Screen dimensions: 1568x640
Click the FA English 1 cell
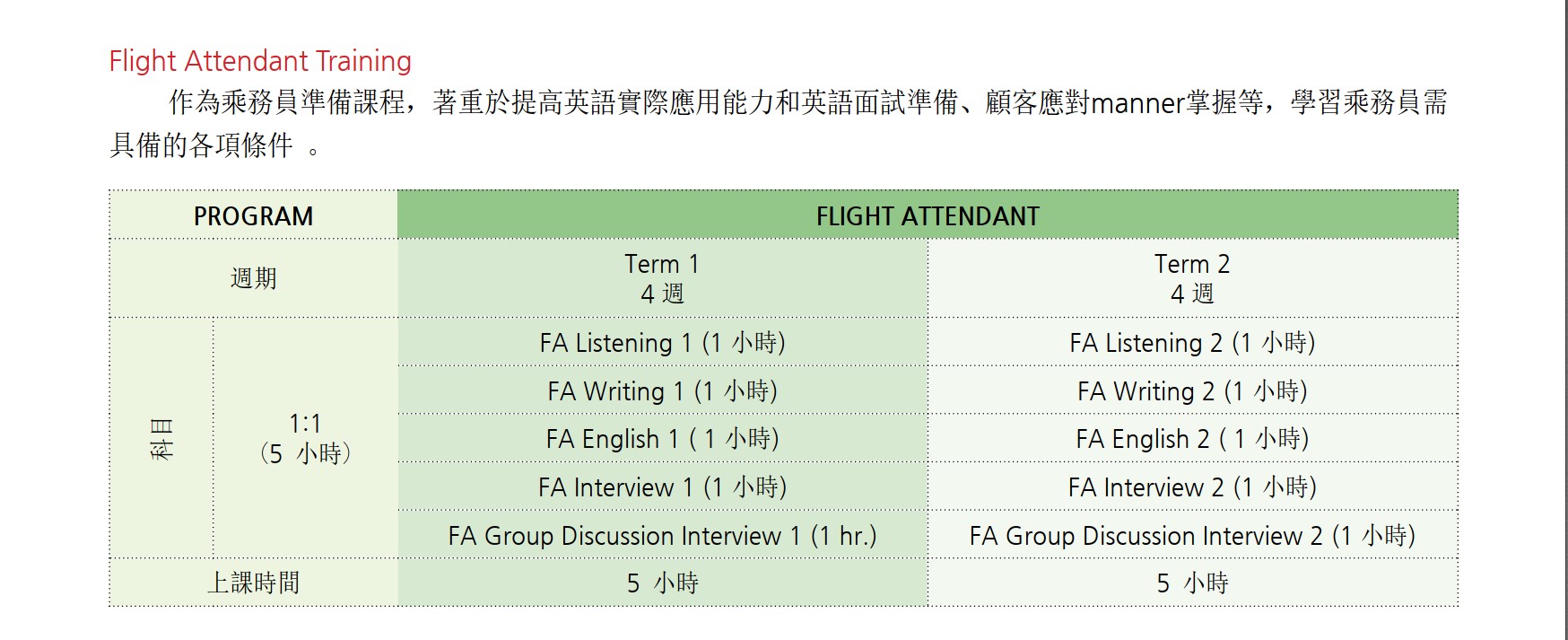tap(662, 439)
